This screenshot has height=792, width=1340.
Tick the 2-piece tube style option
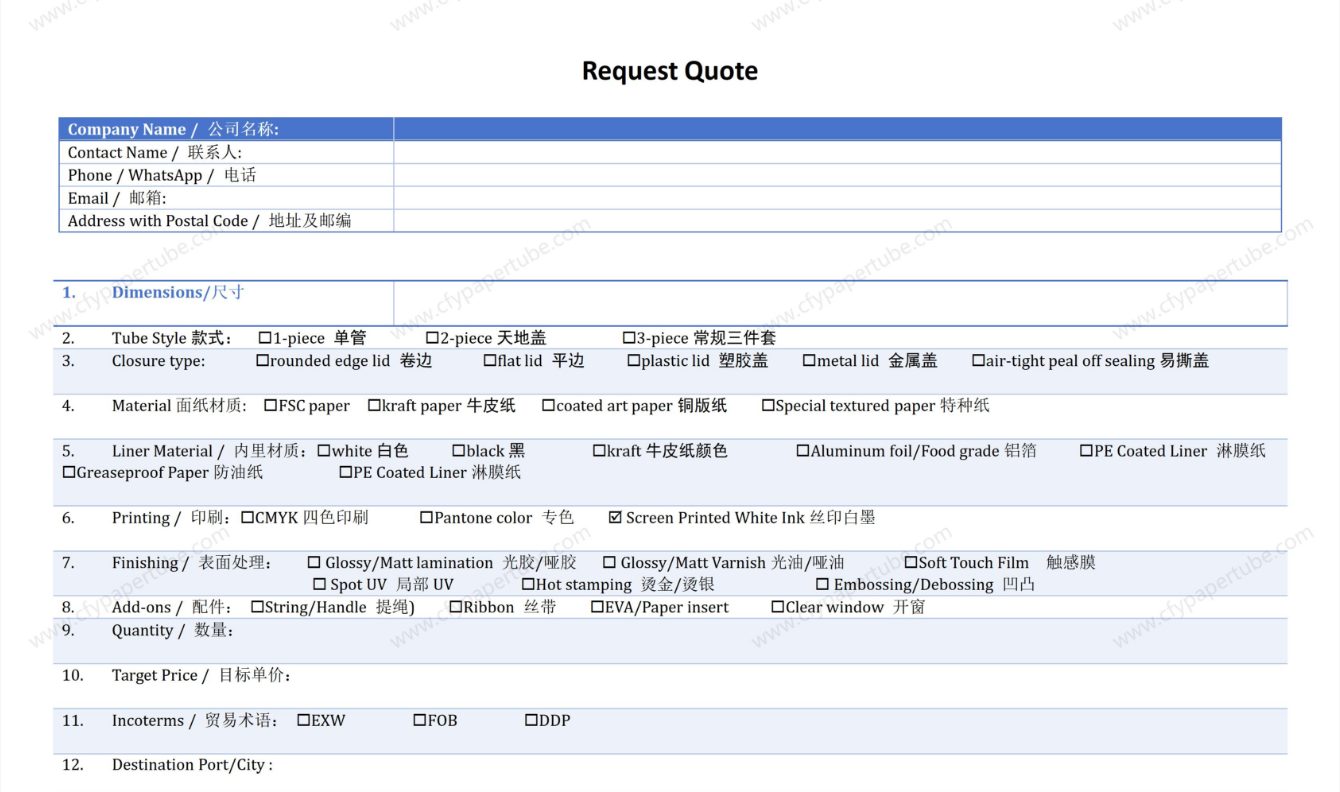coord(432,338)
